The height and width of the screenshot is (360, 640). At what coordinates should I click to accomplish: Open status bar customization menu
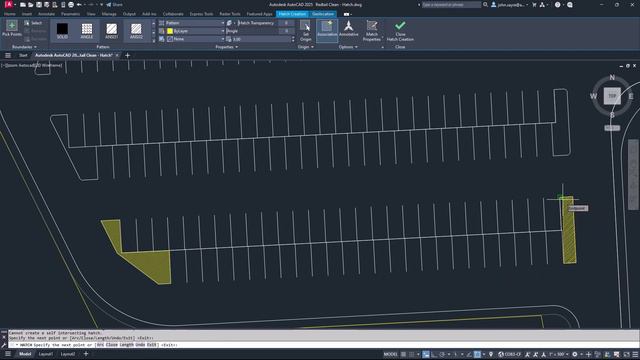[x=636, y=354]
